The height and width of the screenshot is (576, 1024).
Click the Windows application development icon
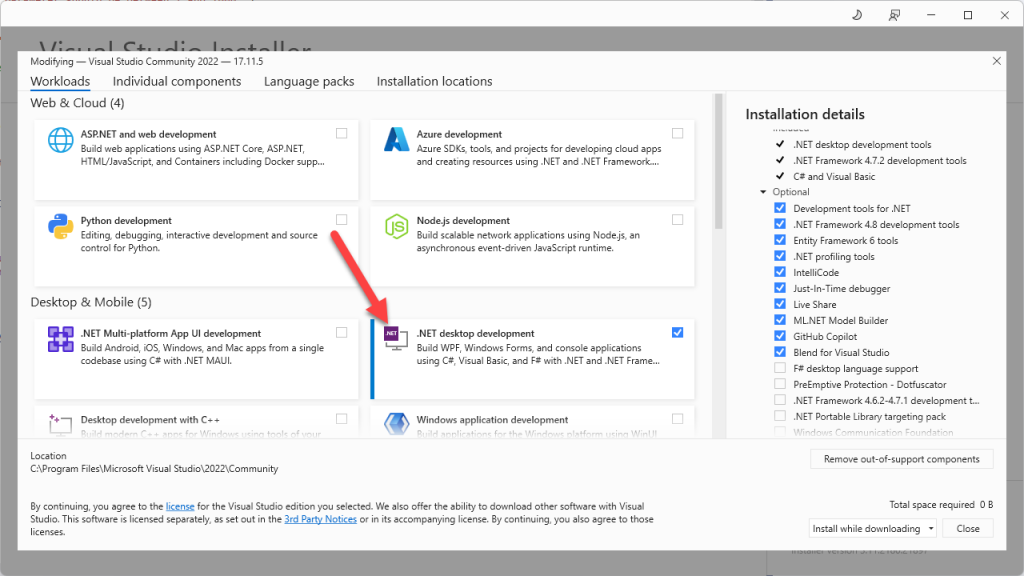pos(396,424)
